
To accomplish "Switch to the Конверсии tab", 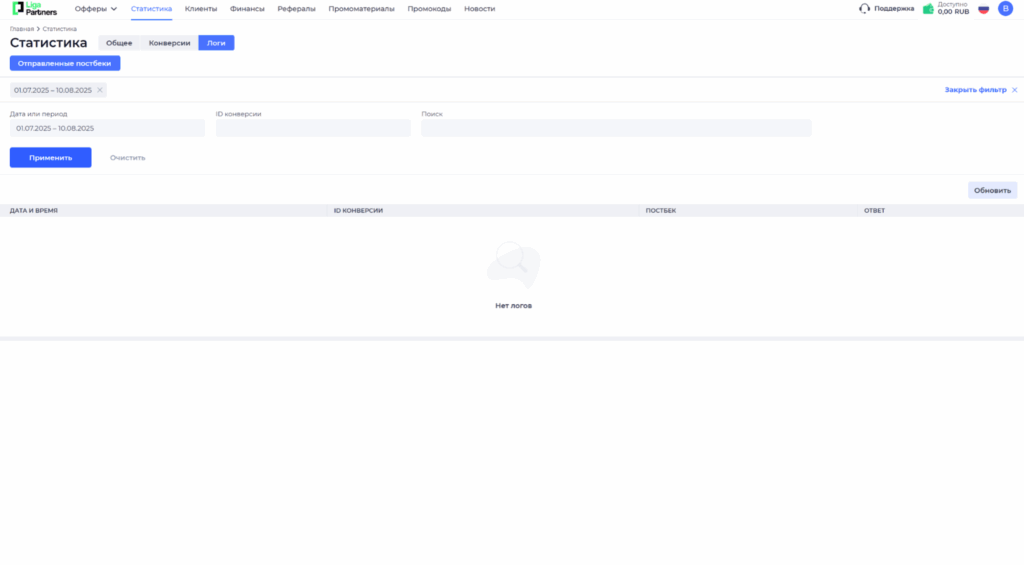I will tap(169, 43).
